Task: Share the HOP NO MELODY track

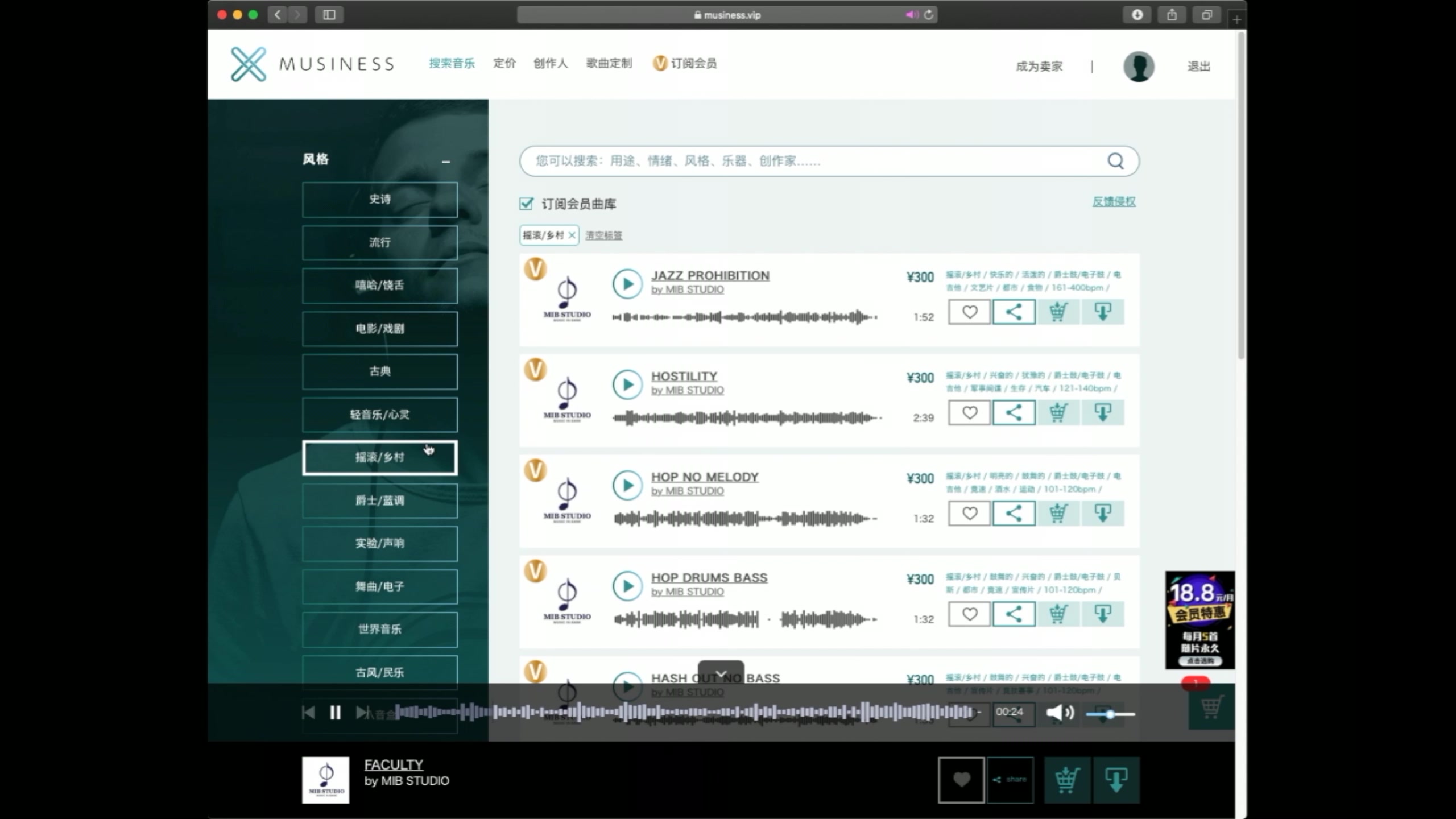Action: [x=1014, y=513]
